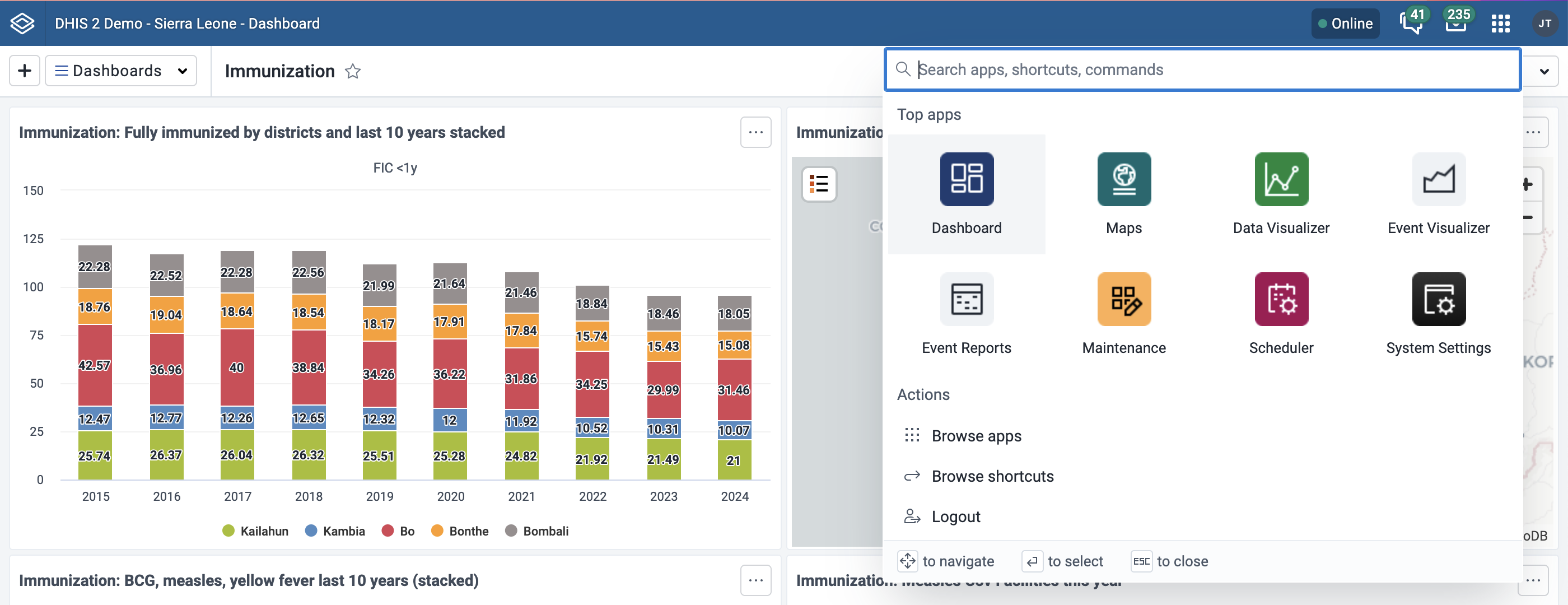The width and height of the screenshot is (1568, 605).
Task: Open the Maps app icon
Action: [1124, 179]
